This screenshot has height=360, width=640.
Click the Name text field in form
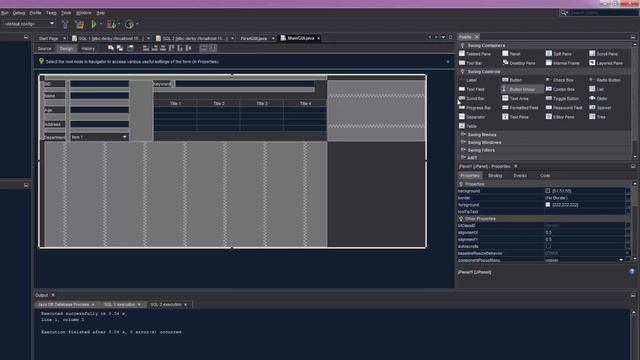(x=100, y=96)
